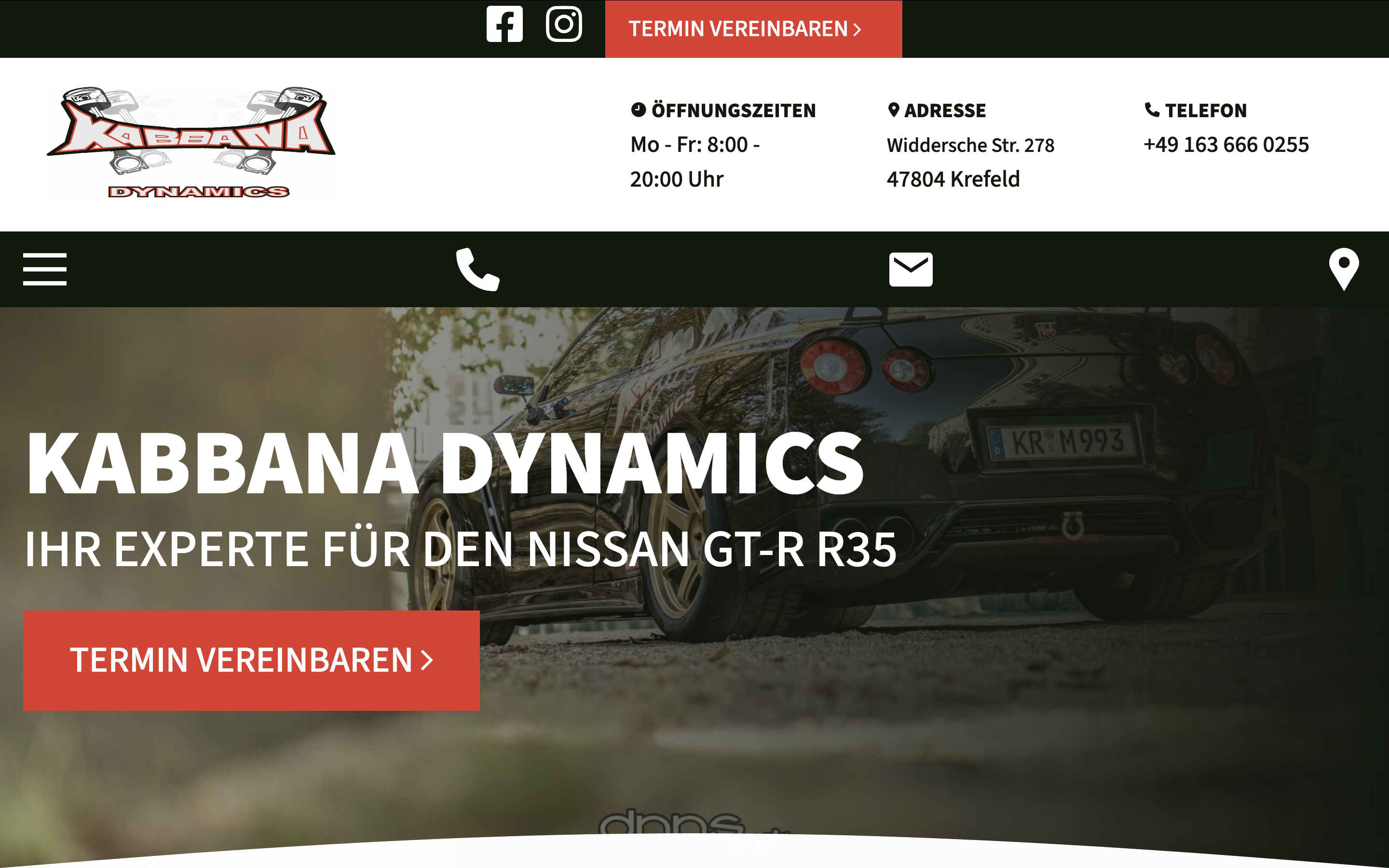Click the map pin icon in navigation bar
This screenshot has width=1389, height=868.
(1343, 269)
